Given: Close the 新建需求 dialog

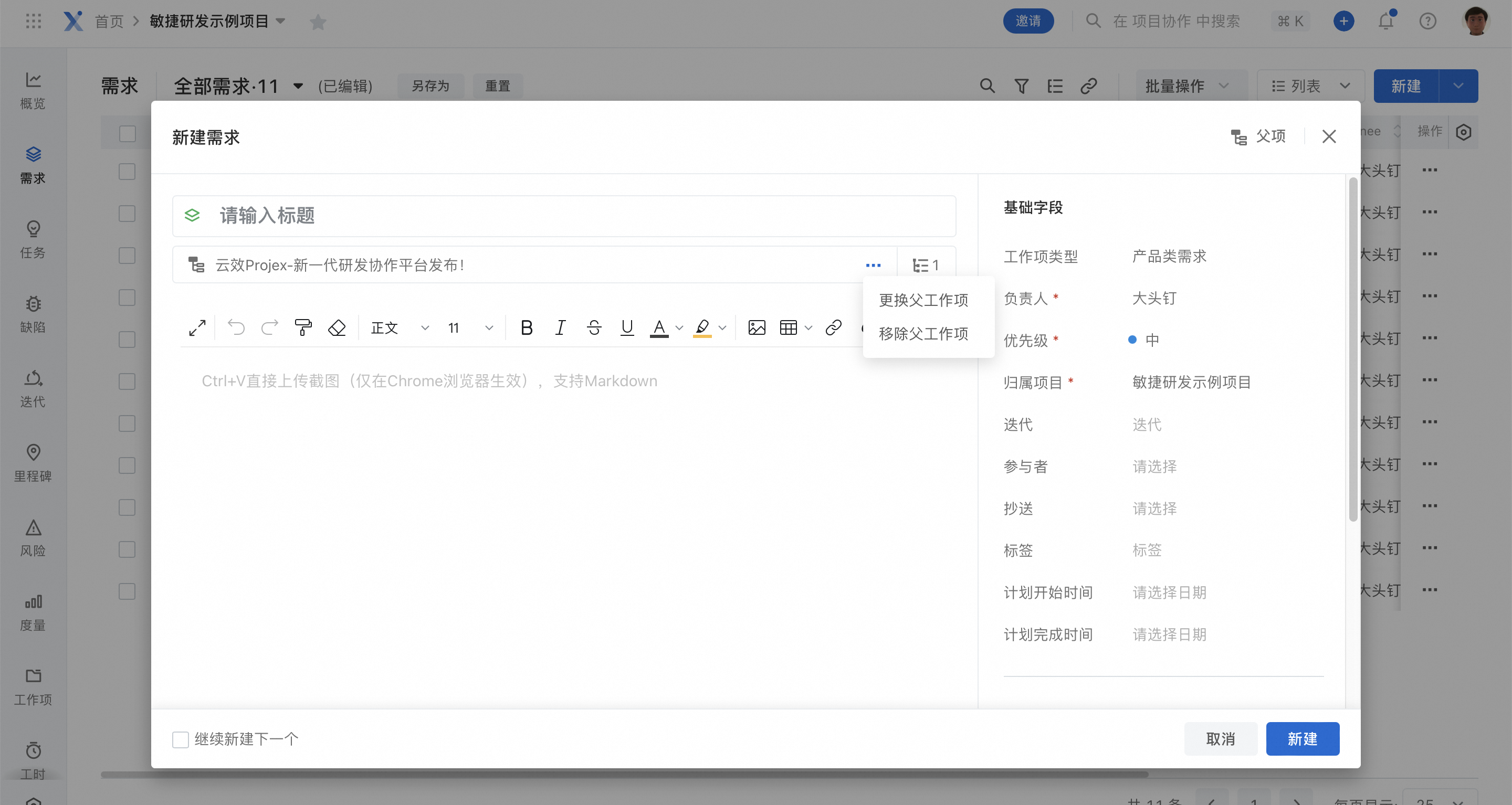Looking at the screenshot, I should [1328, 137].
